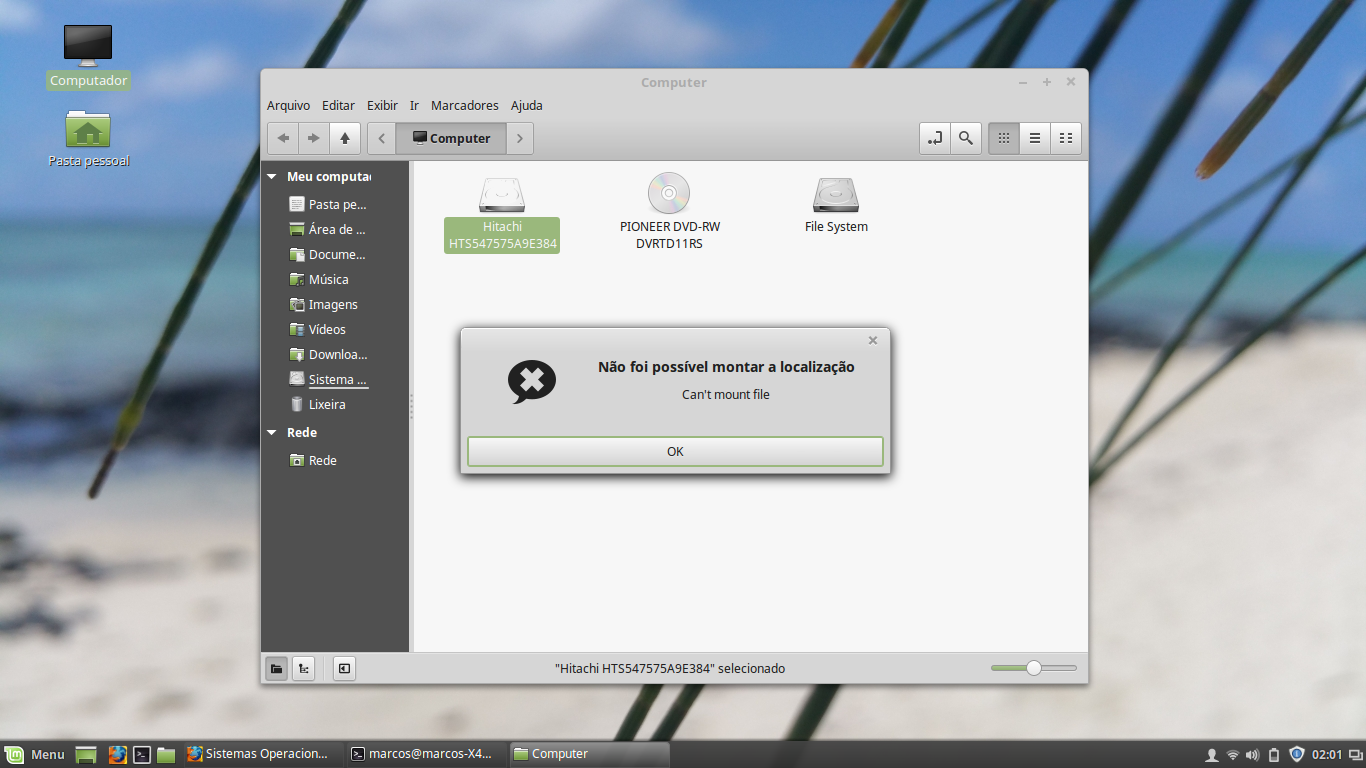1366x768 pixels.
Task: Open the Ajuda menu
Action: tap(527, 105)
